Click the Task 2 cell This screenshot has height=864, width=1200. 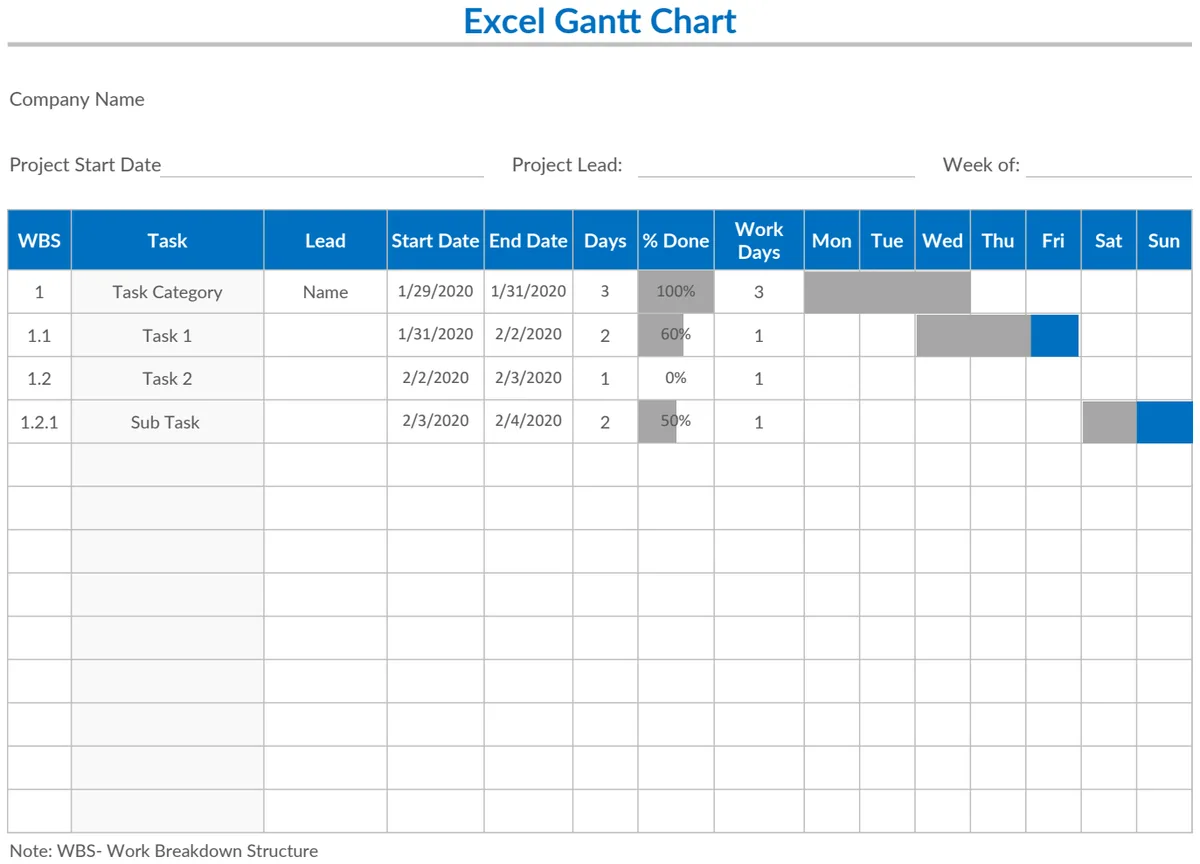167,378
